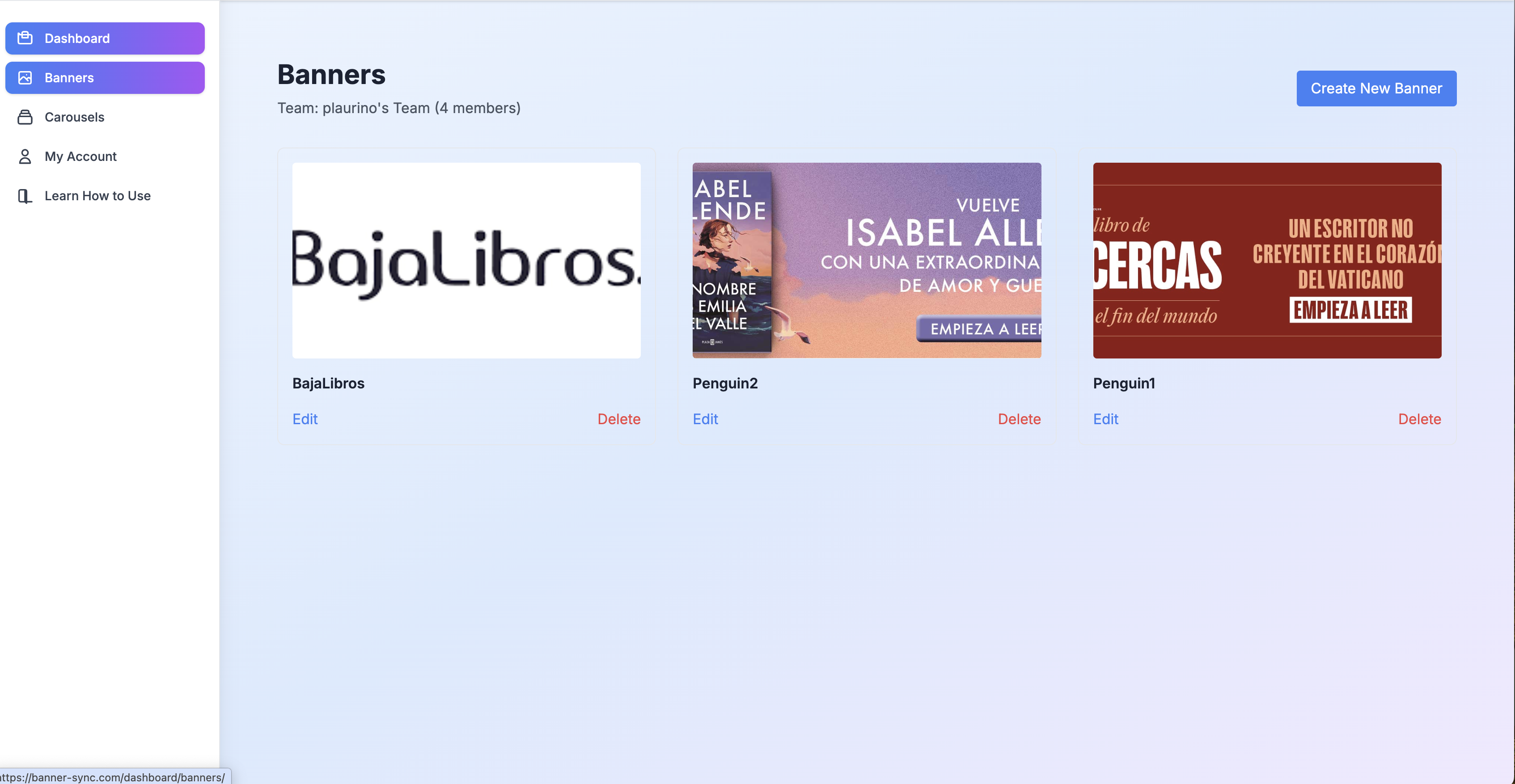Go to Carousels section
This screenshot has width=1515, height=784.
105,117
